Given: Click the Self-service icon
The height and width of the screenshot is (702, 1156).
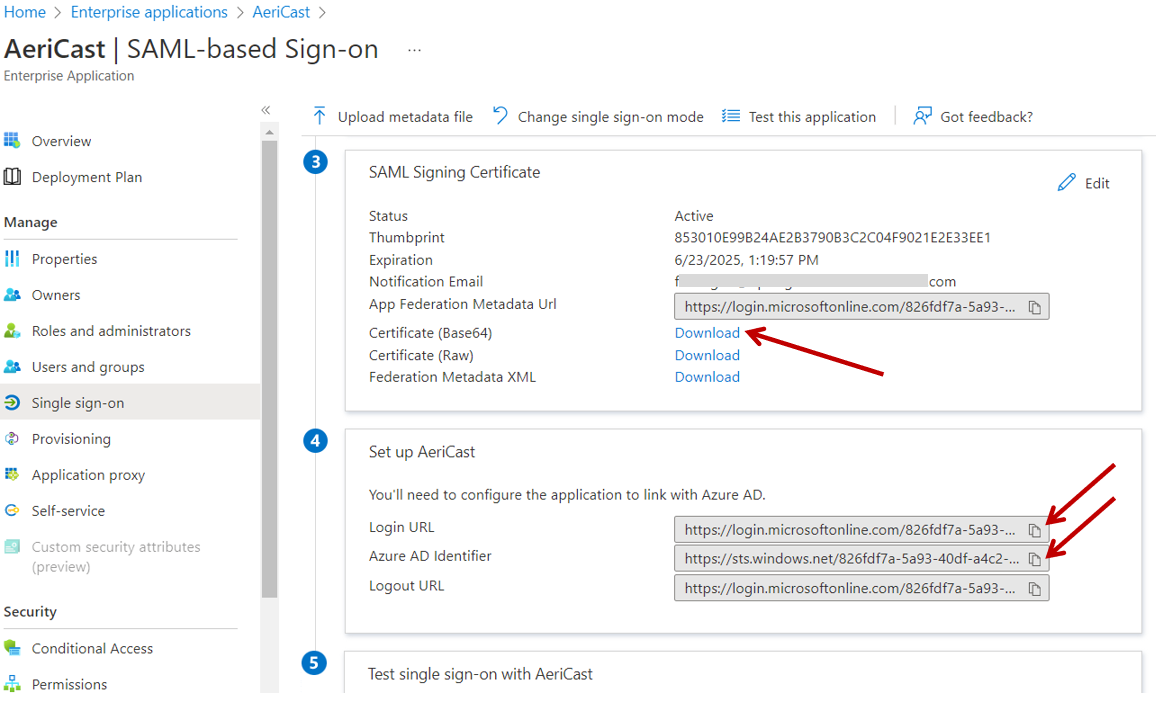Looking at the screenshot, I should [12, 510].
